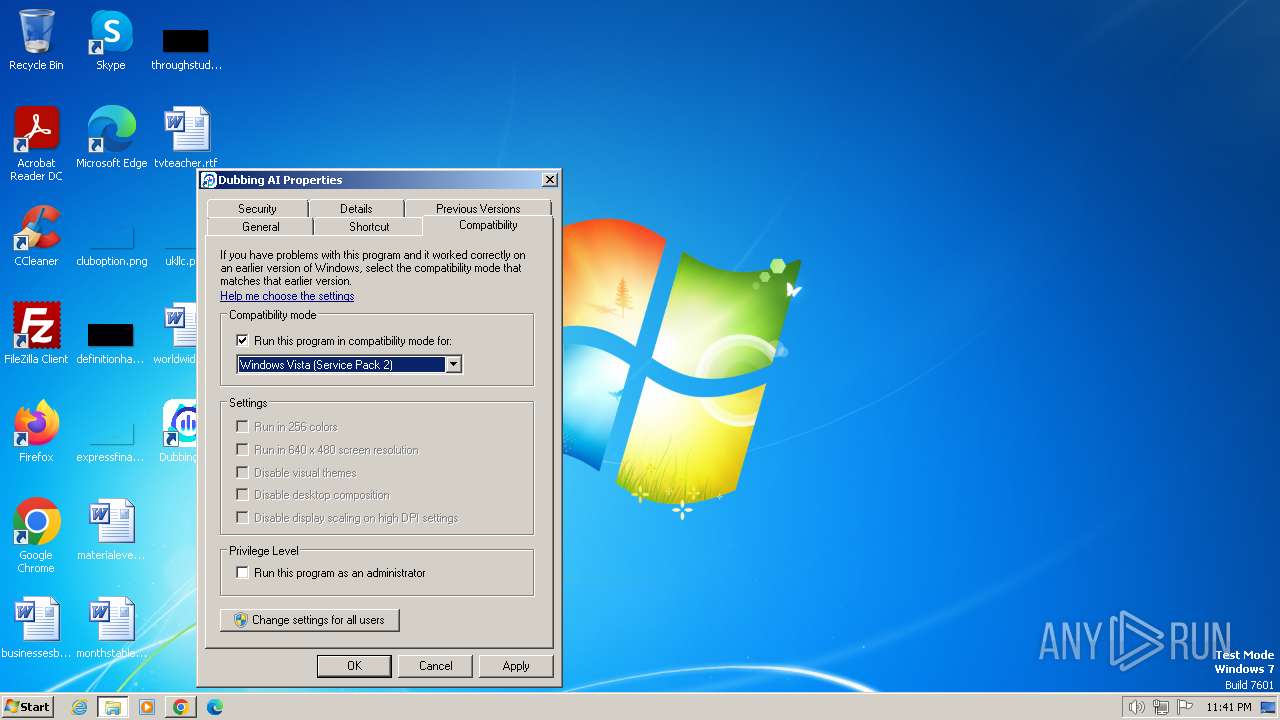Click the volume speaker tray icon

tap(1136, 707)
